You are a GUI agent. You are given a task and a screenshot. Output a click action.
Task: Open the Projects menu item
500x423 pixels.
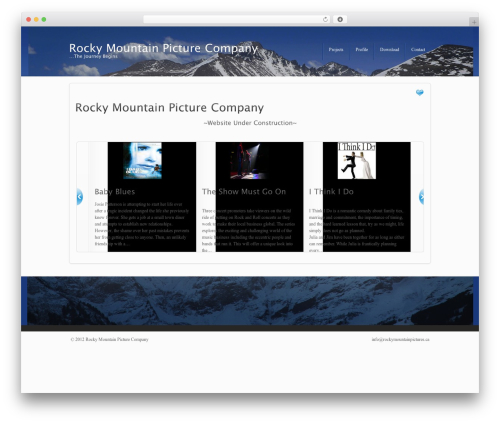tap(336, 50)
